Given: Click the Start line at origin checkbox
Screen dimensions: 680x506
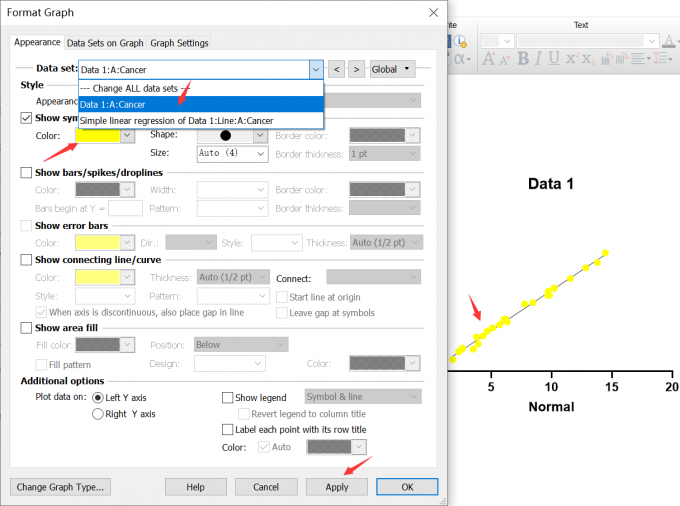Looking at the screenshot, I should [282, 297].
